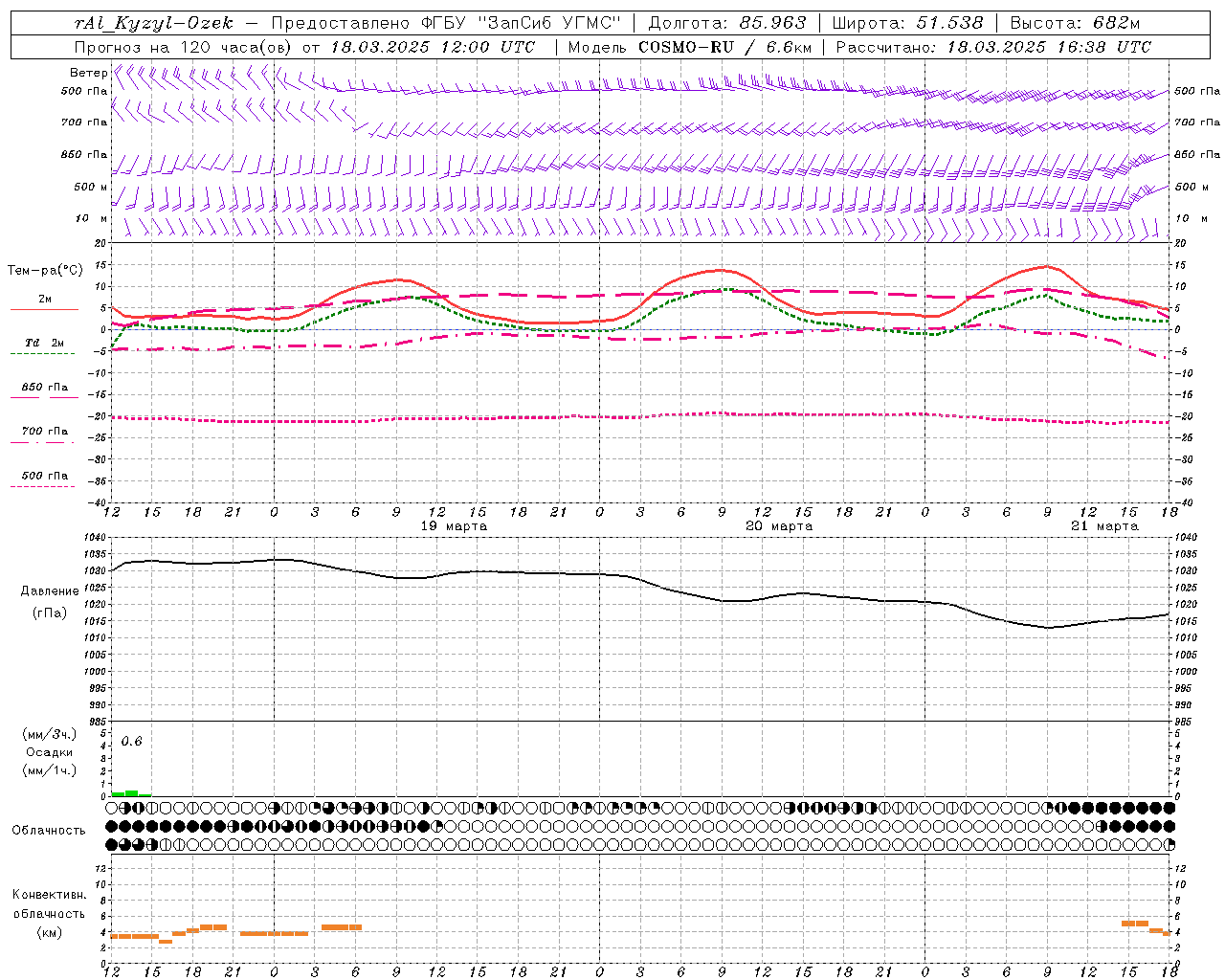Click the Давление chart label
This screenshot has width=1225, height=980.
[50, 591]
